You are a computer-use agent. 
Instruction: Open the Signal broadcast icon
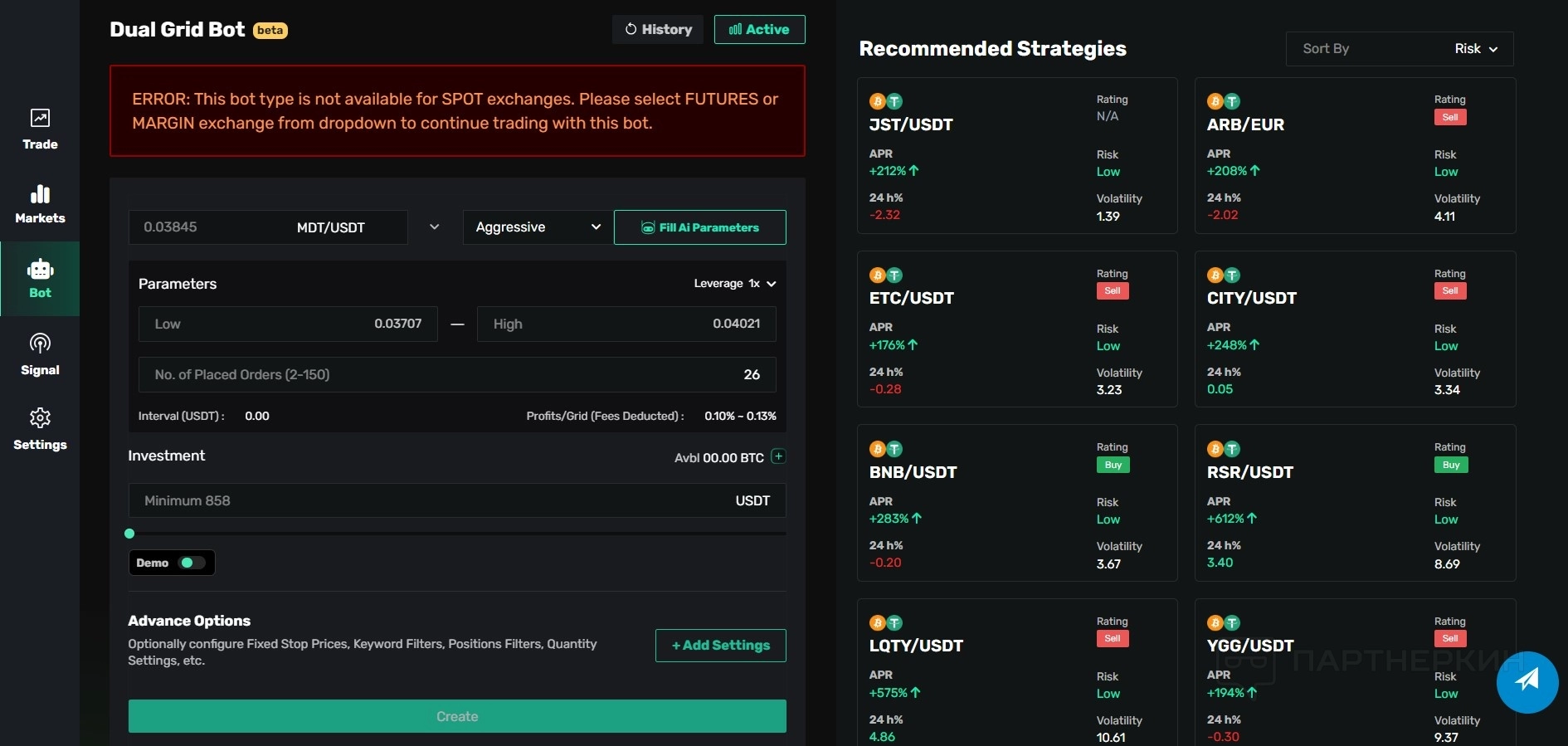40,344
